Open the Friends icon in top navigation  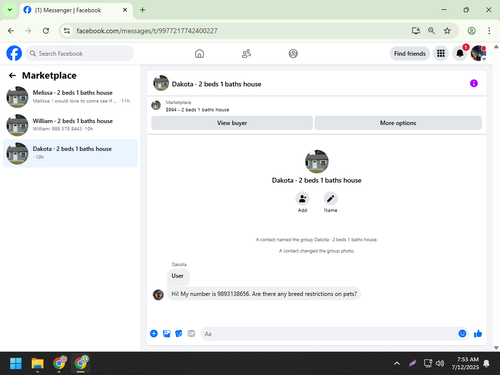(x=246, y=53)
